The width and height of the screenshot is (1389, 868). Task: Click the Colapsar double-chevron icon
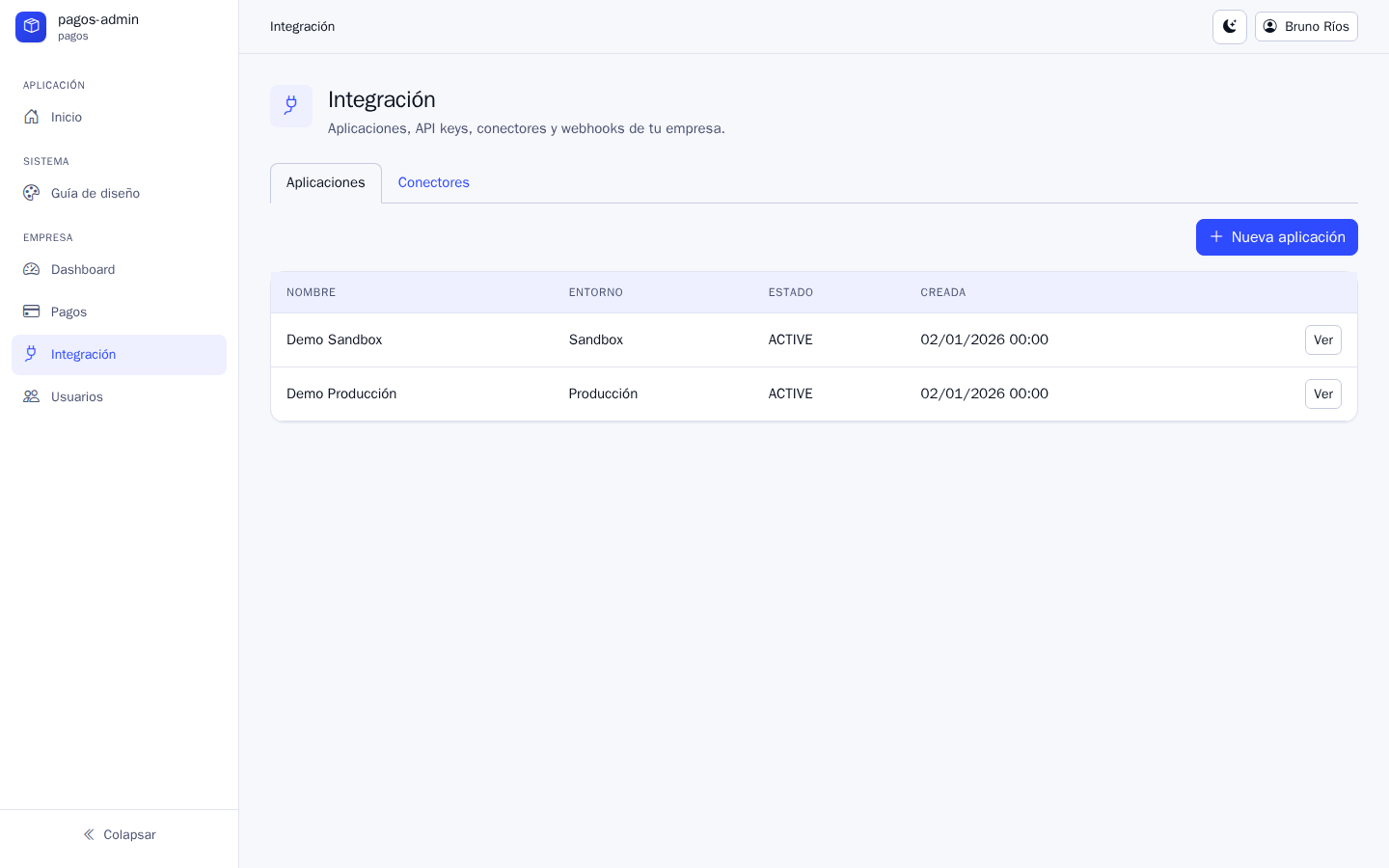(89, 834)
